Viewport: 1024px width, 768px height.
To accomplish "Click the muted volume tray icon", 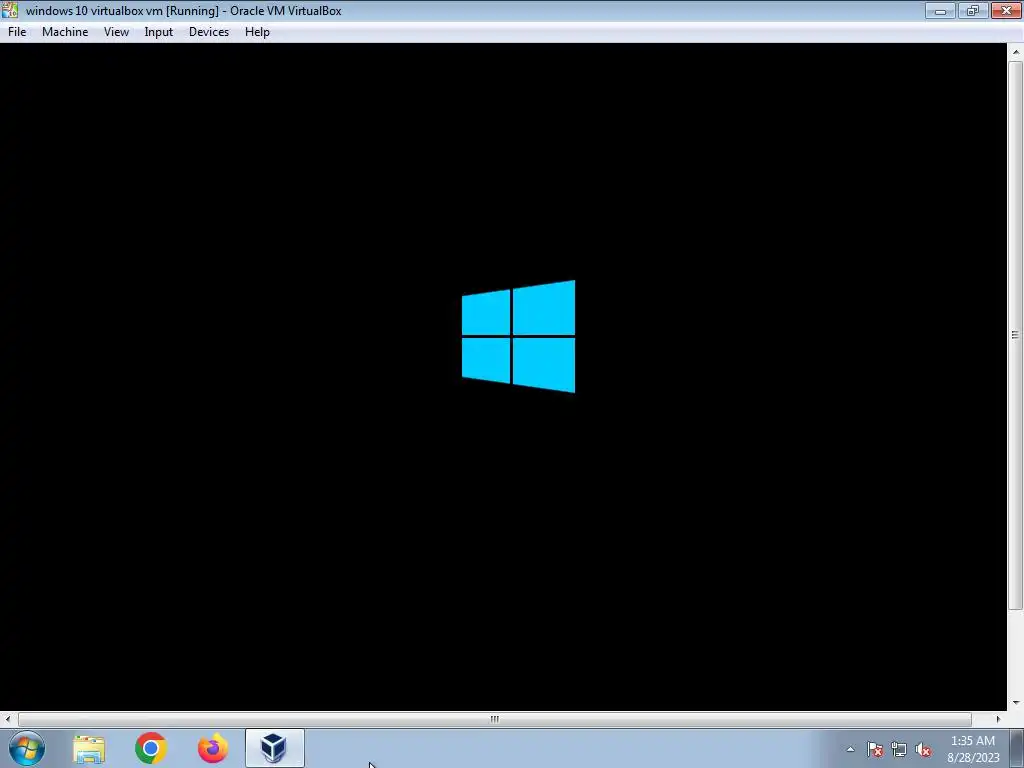I will click(923, 749).
